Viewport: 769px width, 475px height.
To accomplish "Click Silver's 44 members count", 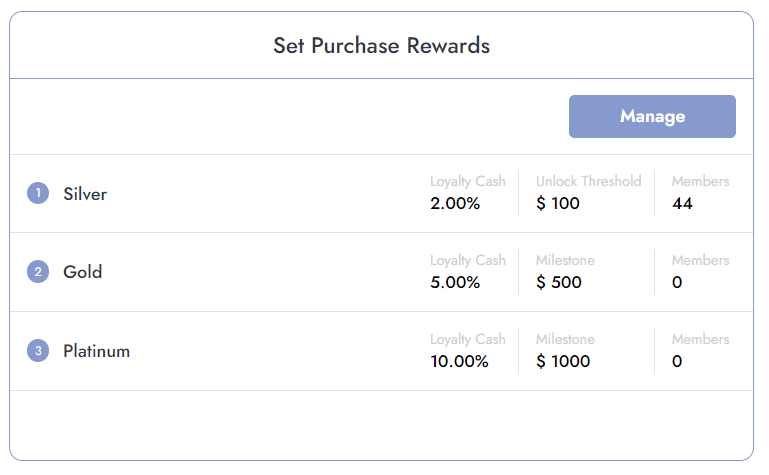I will 682,203.
